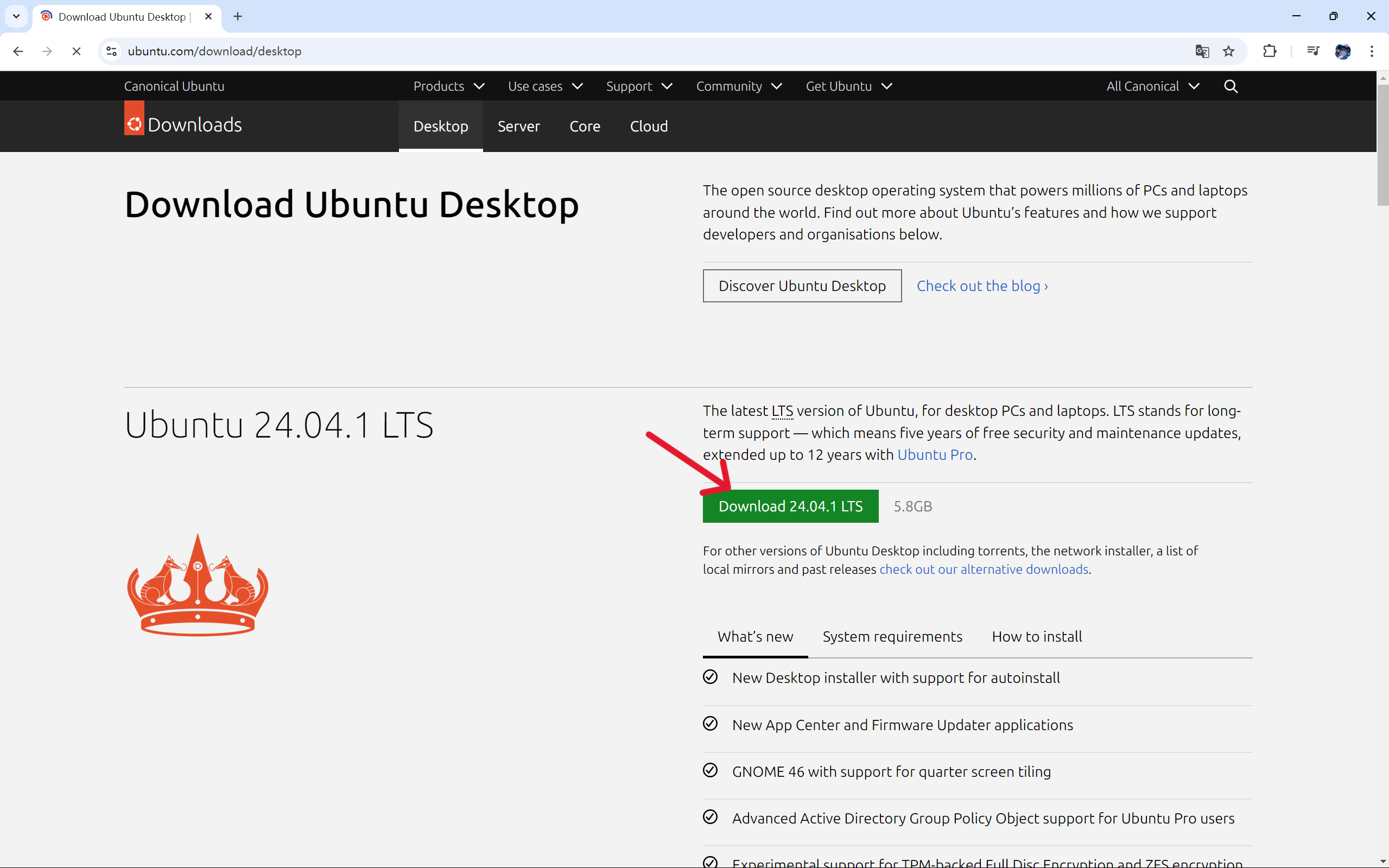Viewport: 1389px width, 868px height.
Task: Open the Ubuntu Pro link
Action: (x=935, y=455)
